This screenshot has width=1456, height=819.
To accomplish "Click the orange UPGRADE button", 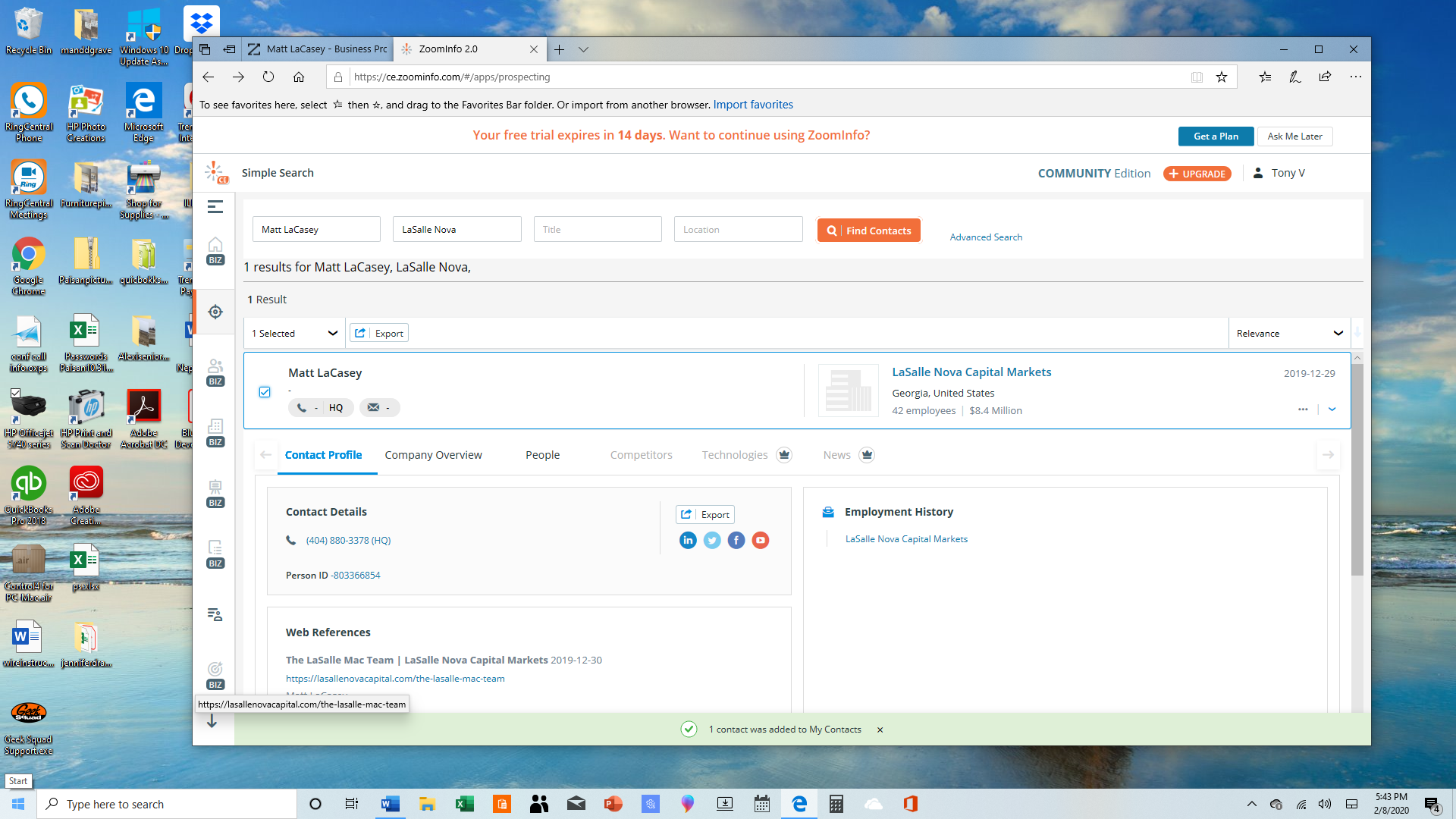I will click(x=1197, y=174).
